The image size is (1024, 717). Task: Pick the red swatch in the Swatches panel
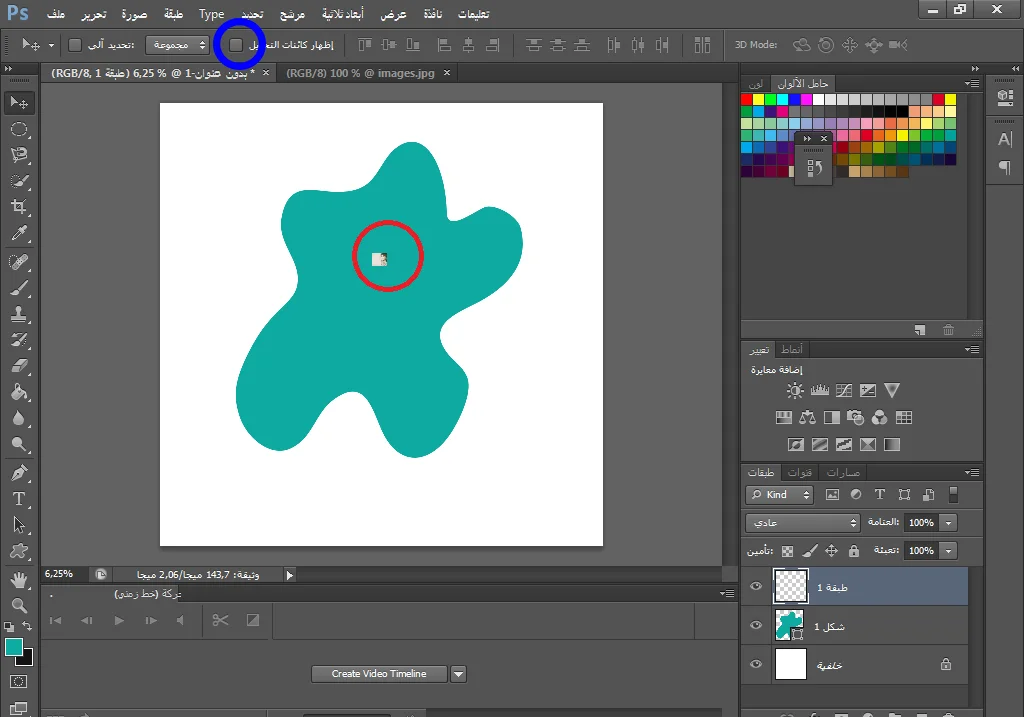[747, 100]
